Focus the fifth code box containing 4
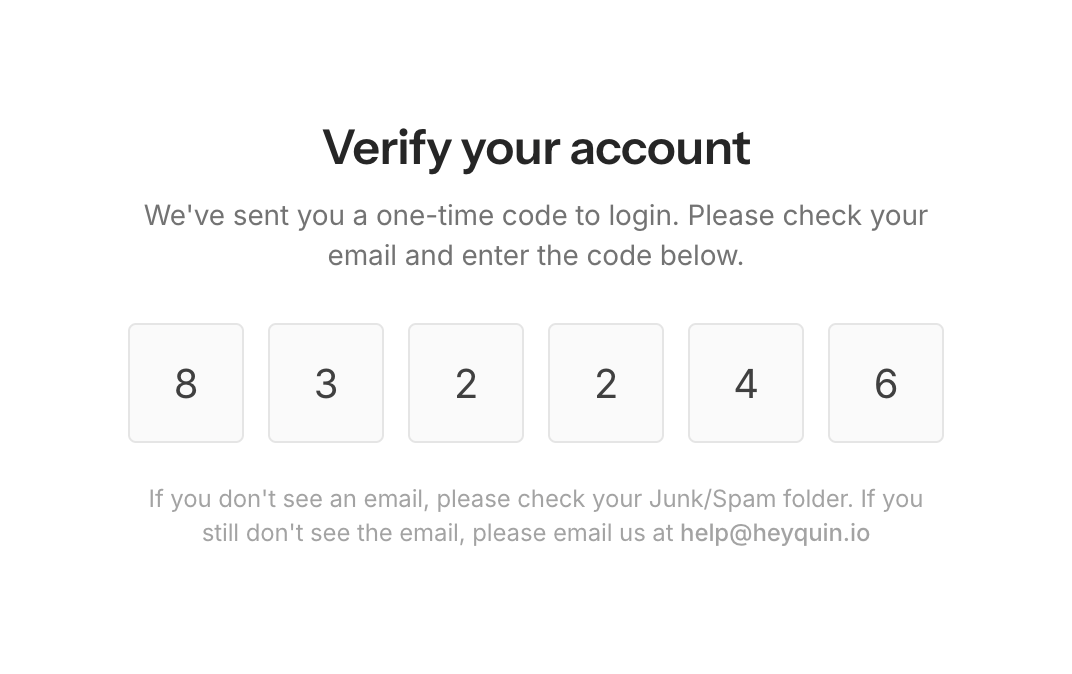Image resolution: width=1072 pixels, height=674 pixels. point(746,383)
